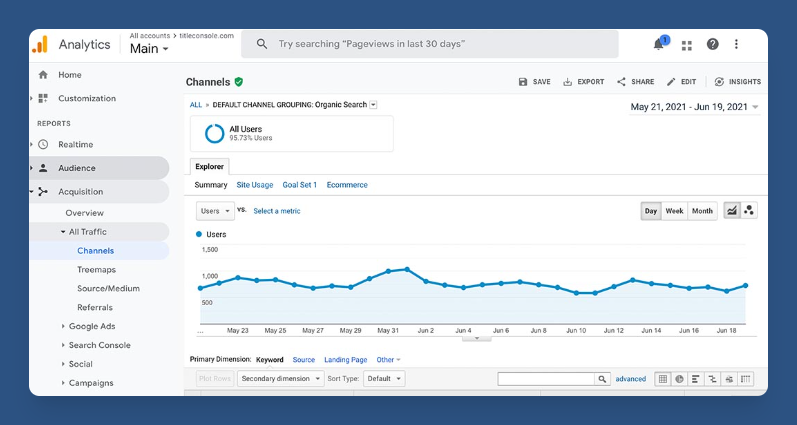797x425 pixels.
Task: Open Treemaps in the sidebar
Action: pos(97,270)
